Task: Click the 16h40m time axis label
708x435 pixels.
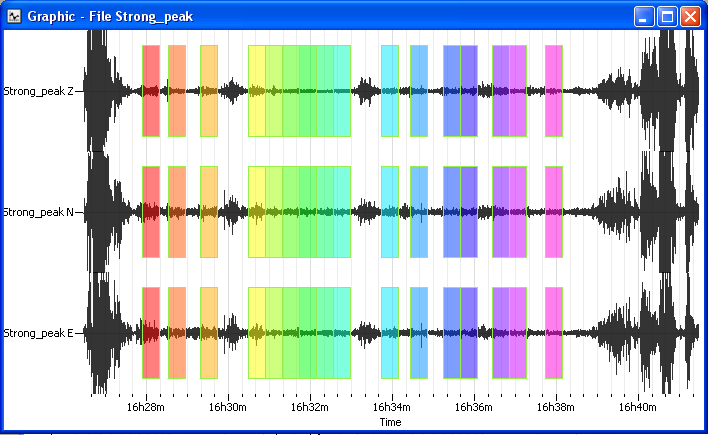Action: [x=637, y=407]
